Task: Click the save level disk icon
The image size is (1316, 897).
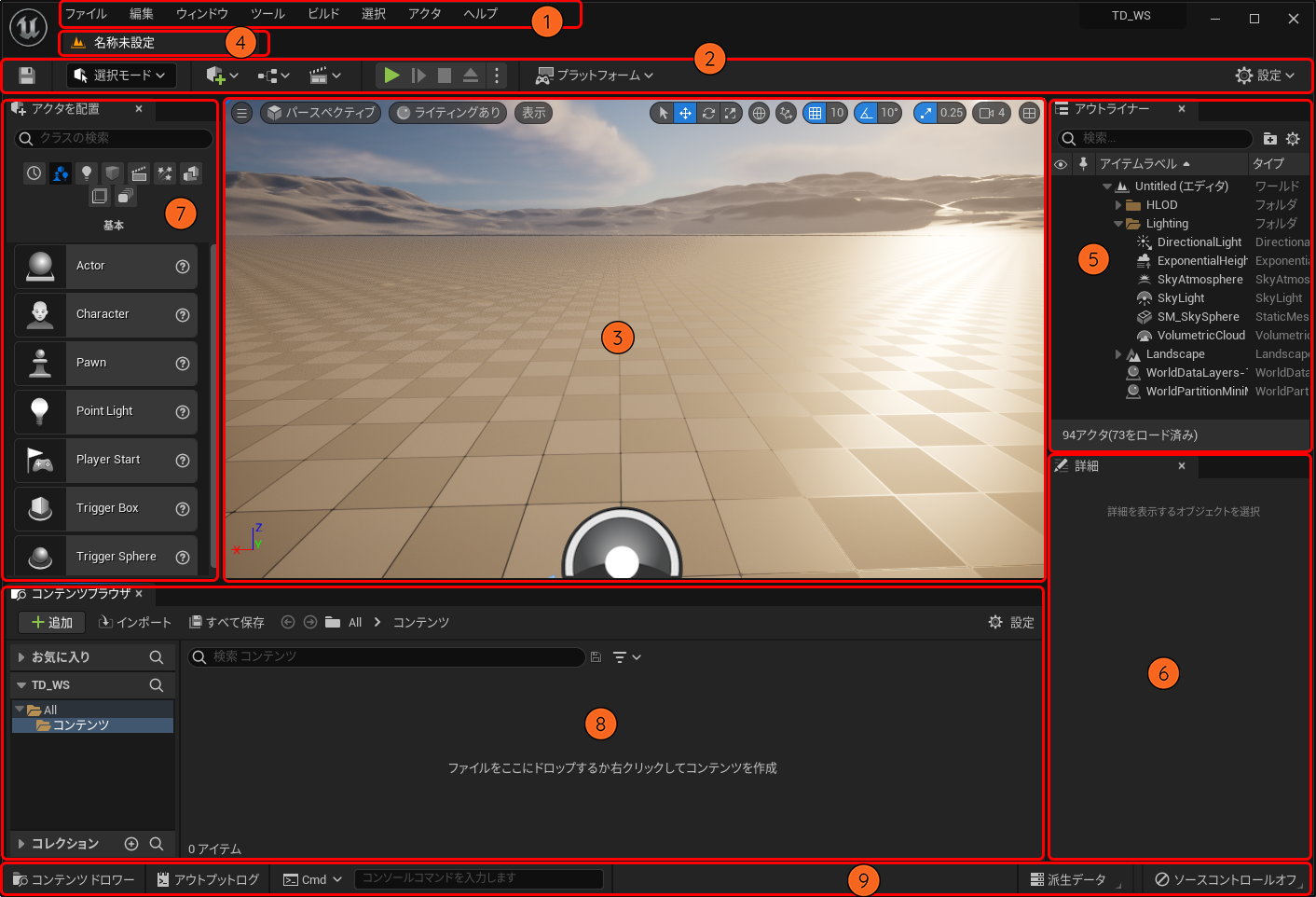Action: (27, 76)
